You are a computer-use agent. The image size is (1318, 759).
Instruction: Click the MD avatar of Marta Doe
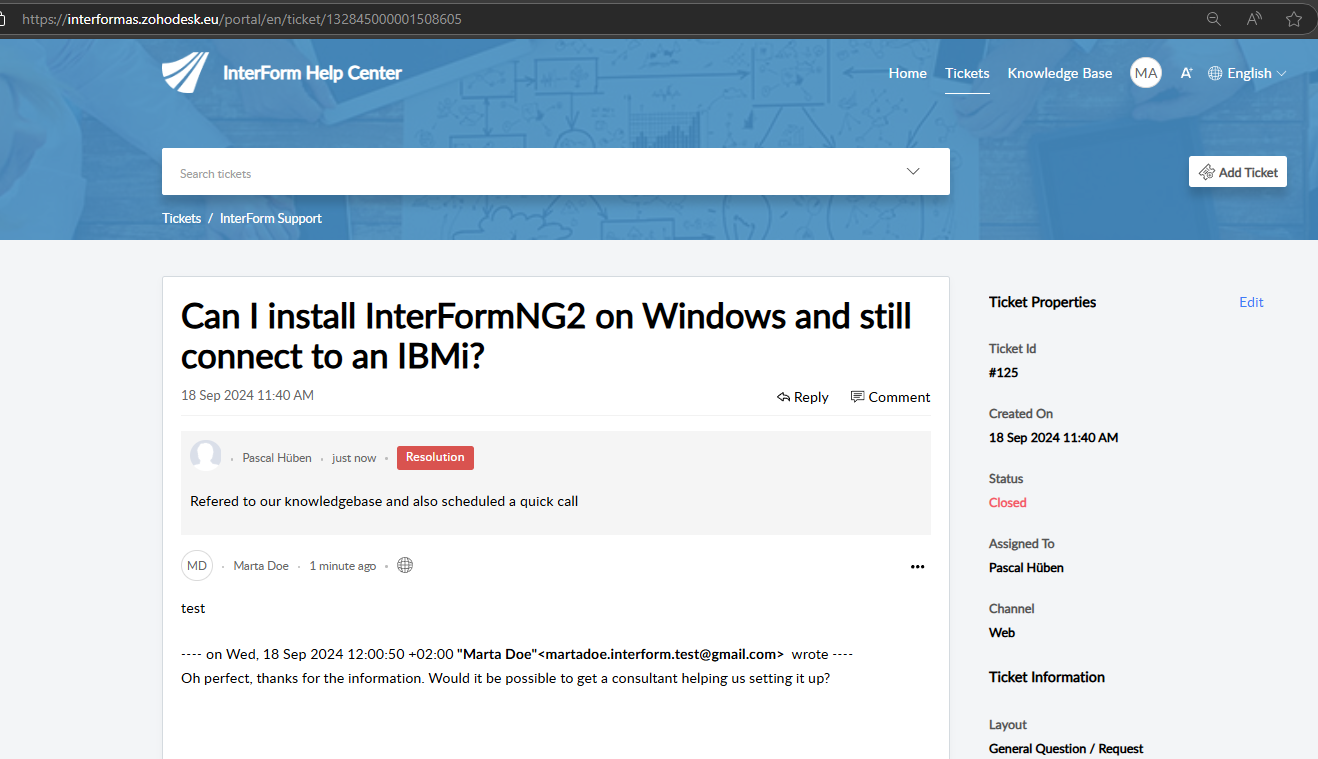point(197,565)
